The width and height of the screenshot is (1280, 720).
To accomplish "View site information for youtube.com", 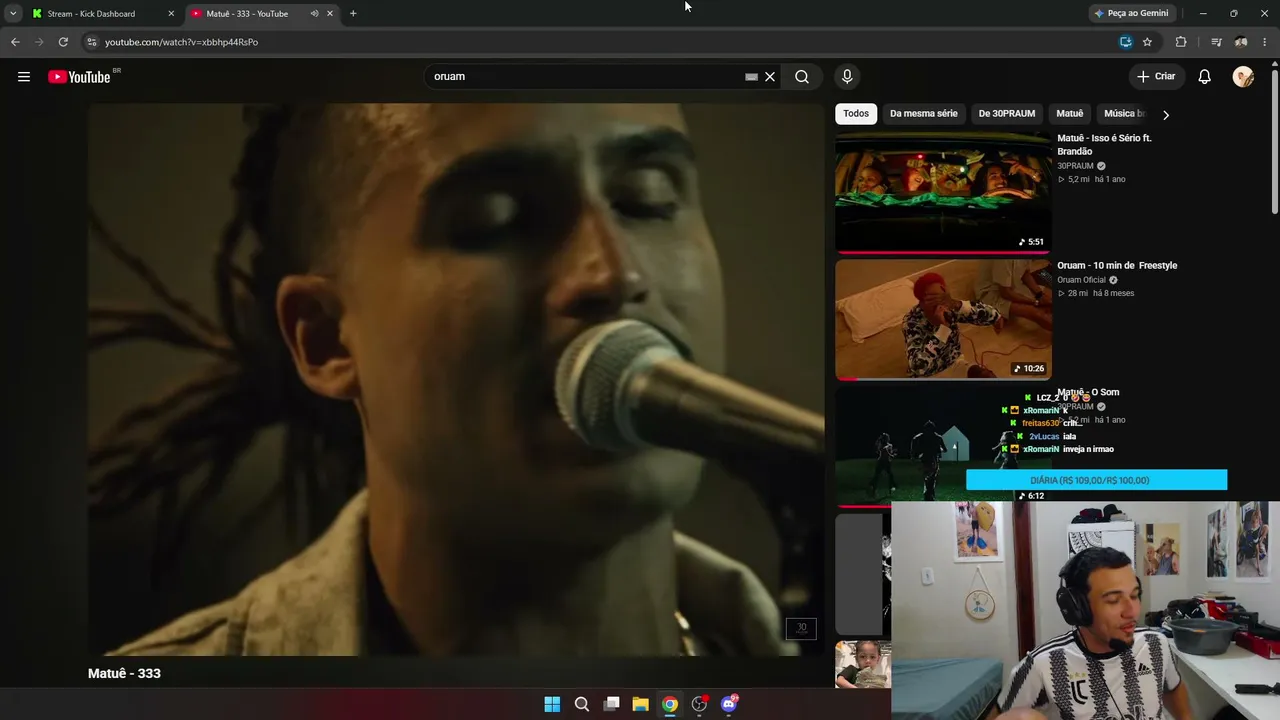I will pos(91,42).
